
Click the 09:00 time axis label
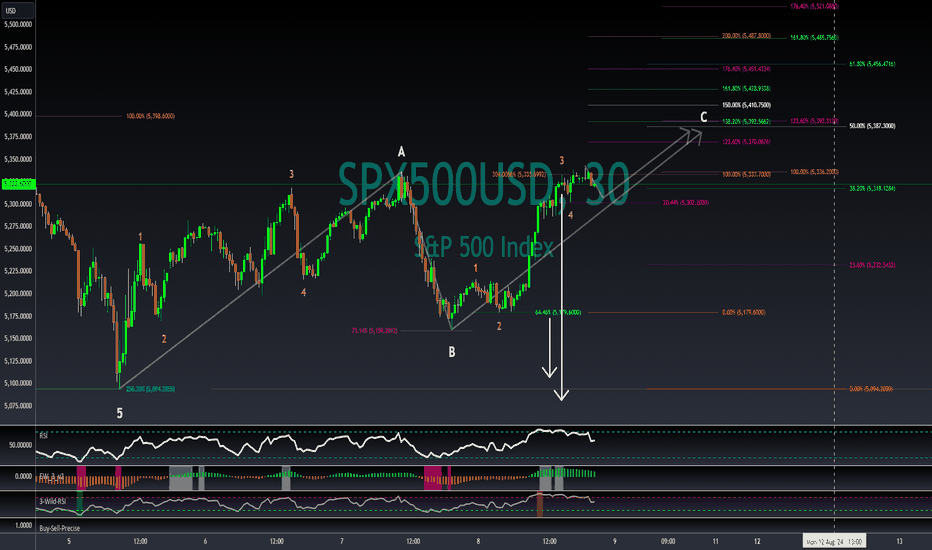click(668, 541)
